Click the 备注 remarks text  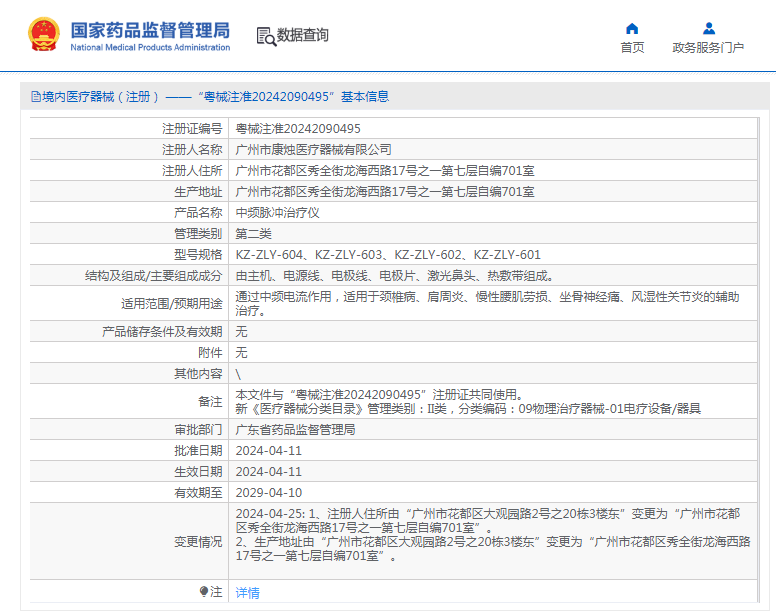(x=468, y=401)
